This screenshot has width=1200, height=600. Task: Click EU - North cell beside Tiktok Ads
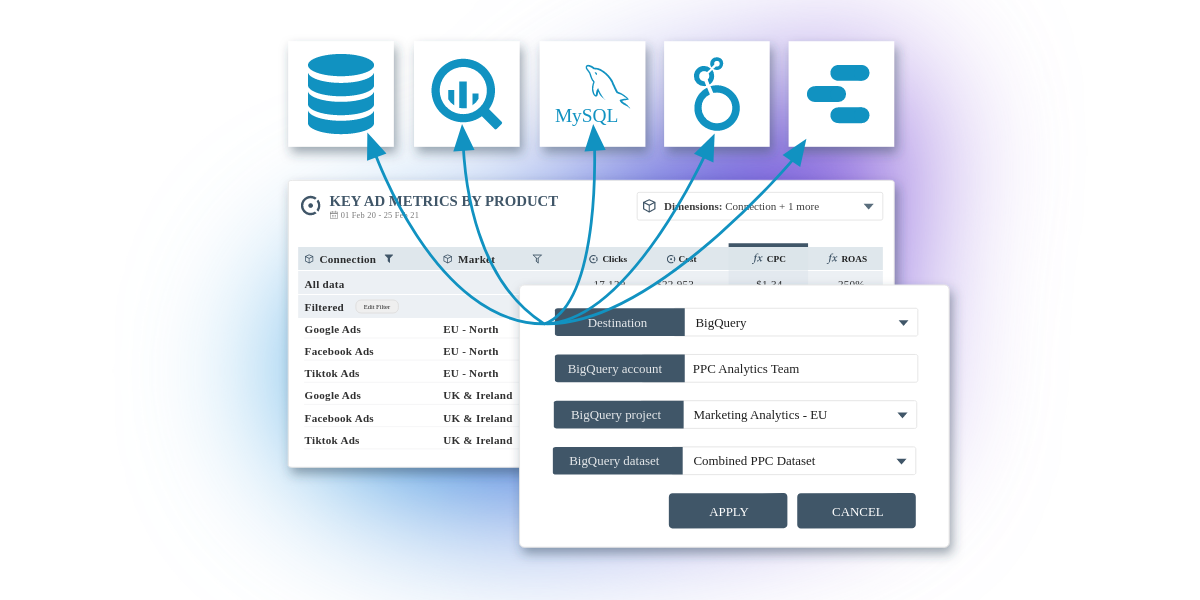click(x=471, y=373)
